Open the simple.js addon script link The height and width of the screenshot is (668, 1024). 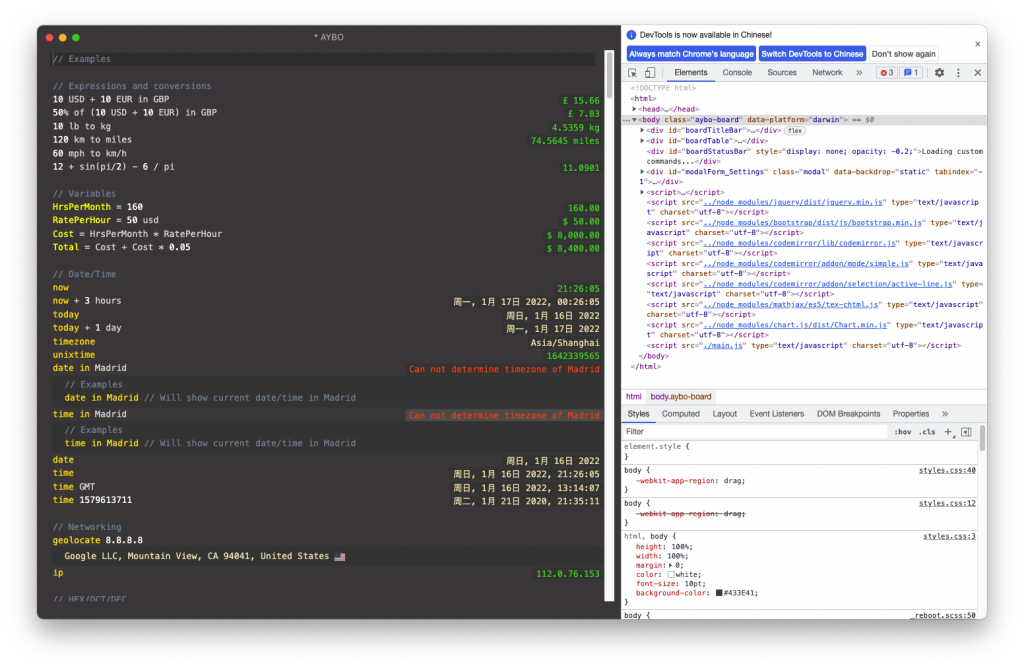(x=806, y=264)
